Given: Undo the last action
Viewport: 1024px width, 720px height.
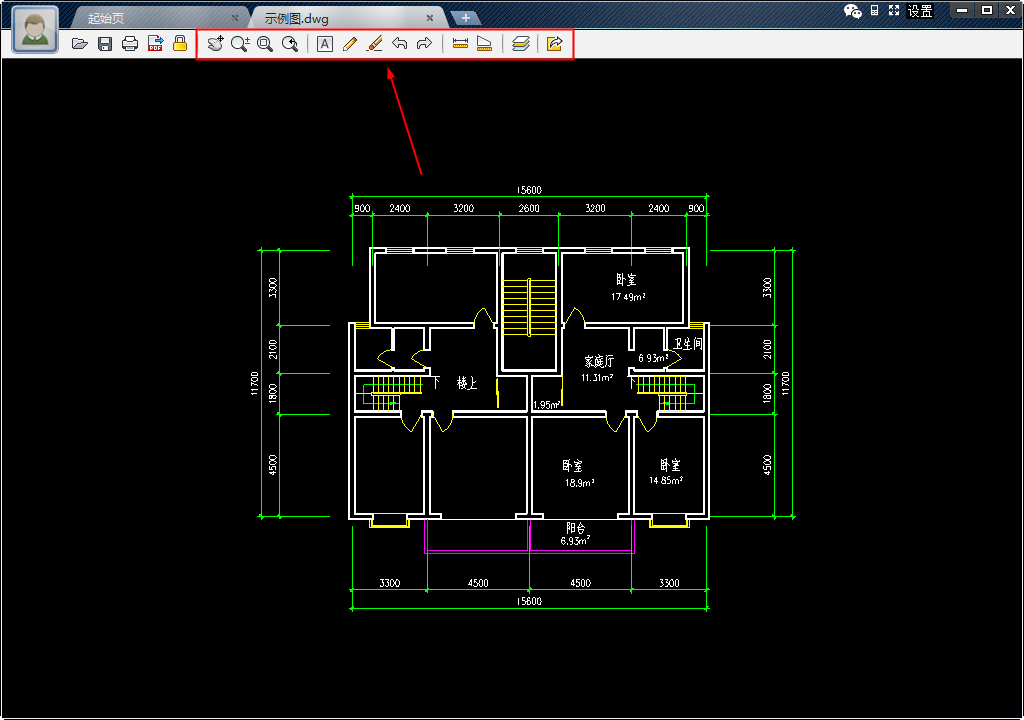Looking at the screenshot, I should (400, 44).
